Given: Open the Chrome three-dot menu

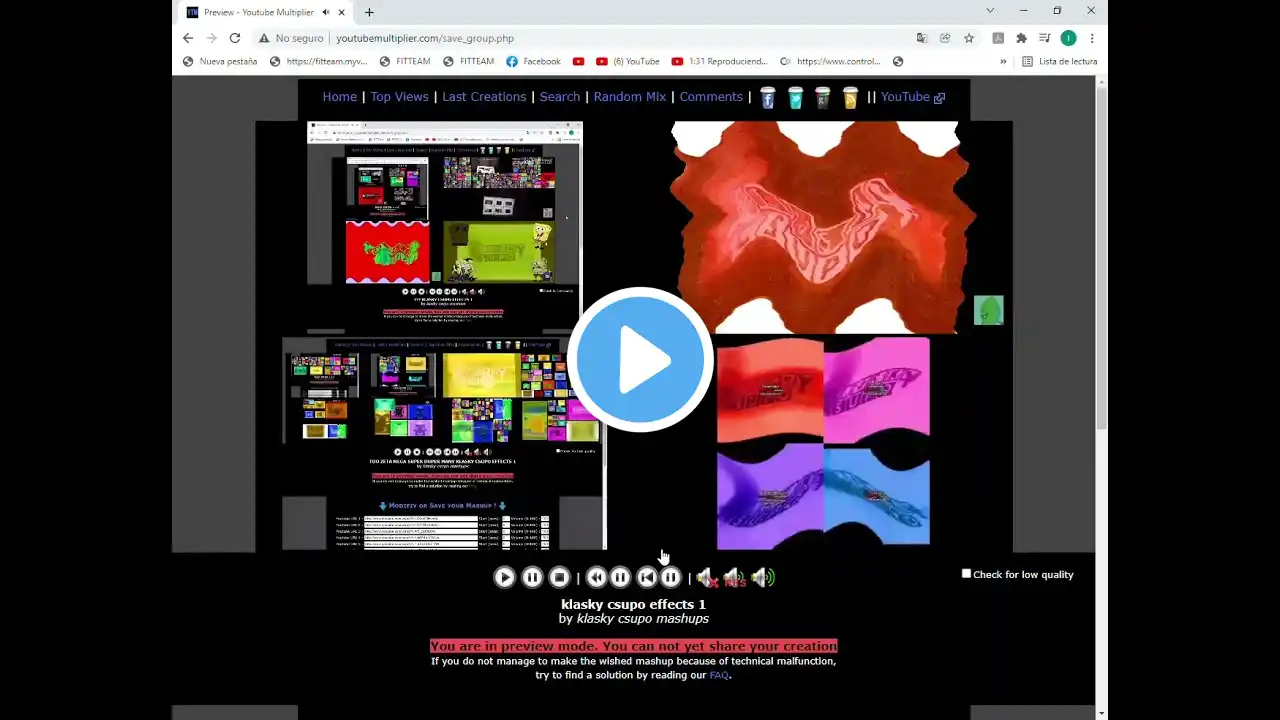Looking at the screenshot, I should [1092, 38].
